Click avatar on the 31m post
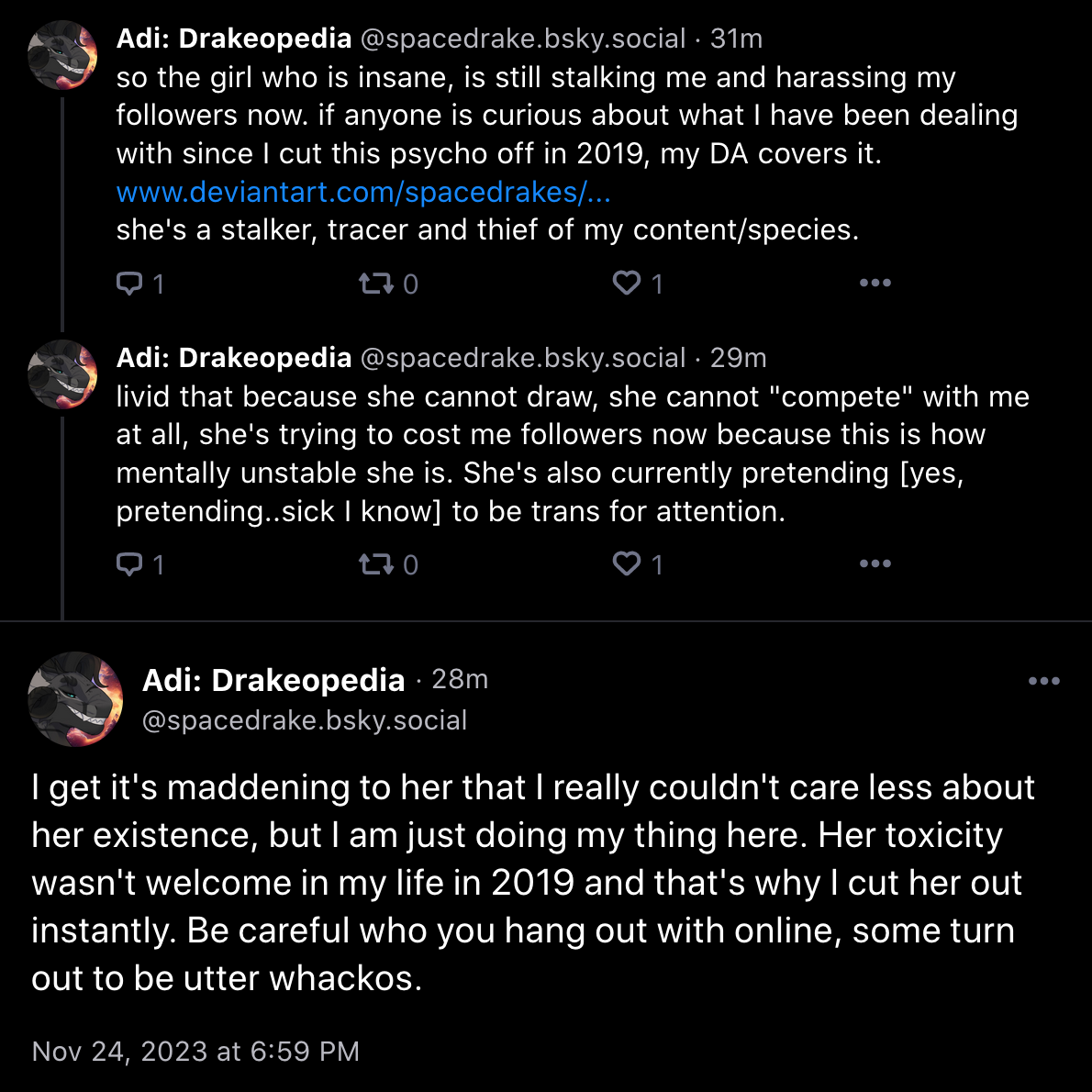This screenshot has width=1092, height=1092. point(62,55)
